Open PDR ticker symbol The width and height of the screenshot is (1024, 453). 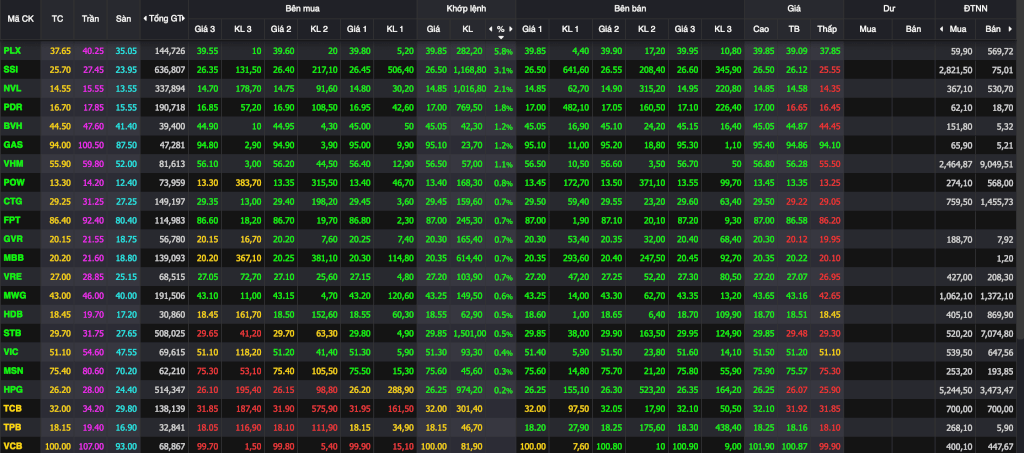[12, 106]
